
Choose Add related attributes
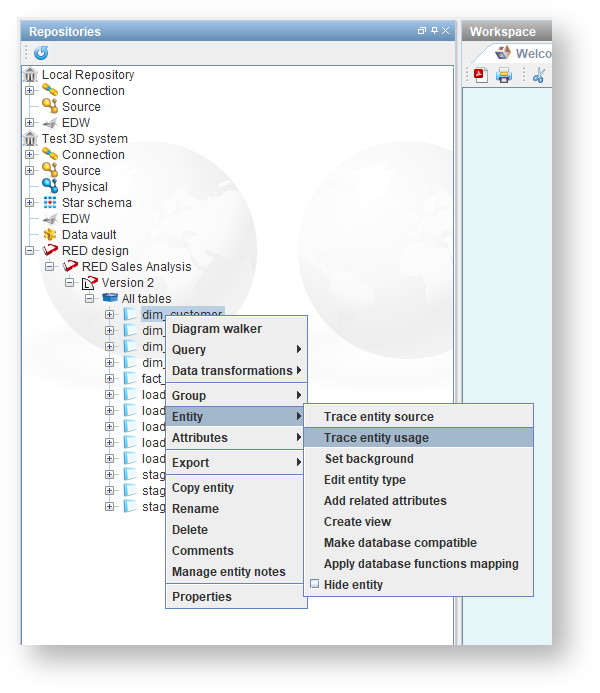coord(418,500)
